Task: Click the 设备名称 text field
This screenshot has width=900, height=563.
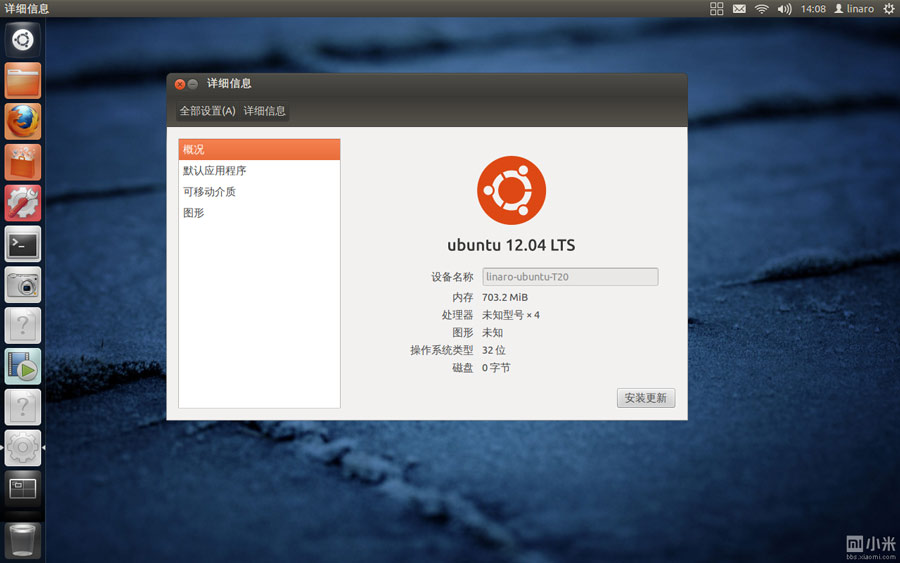Action: [570, 277]
